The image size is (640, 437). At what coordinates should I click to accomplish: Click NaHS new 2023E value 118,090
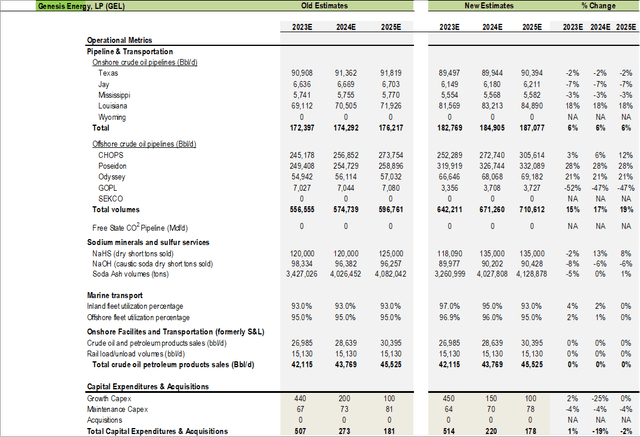449,254
